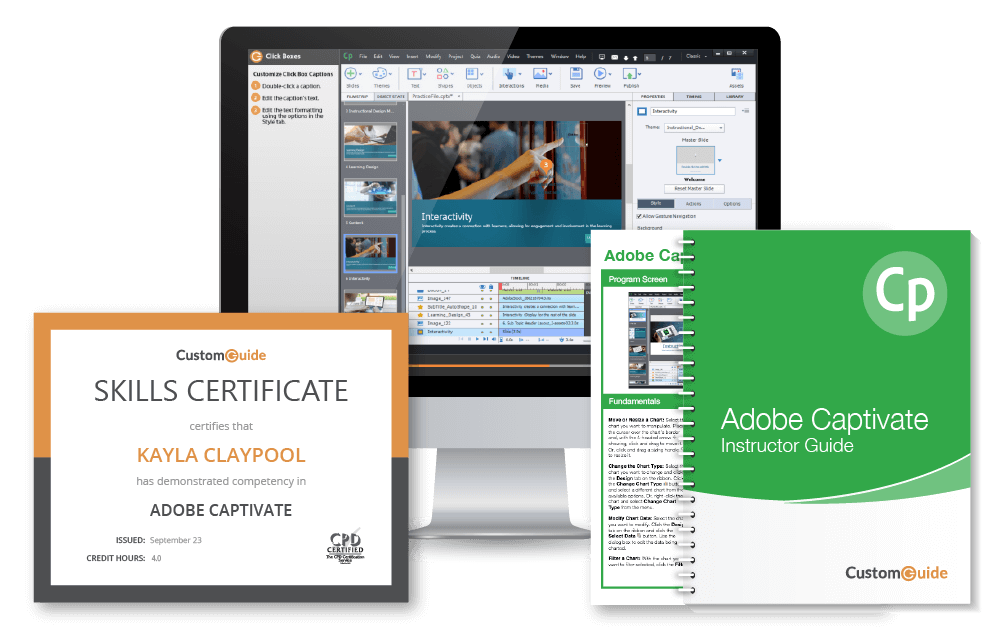Click the Text tool icon
This screenshot has height=631, width=1001.
[413, 74]
